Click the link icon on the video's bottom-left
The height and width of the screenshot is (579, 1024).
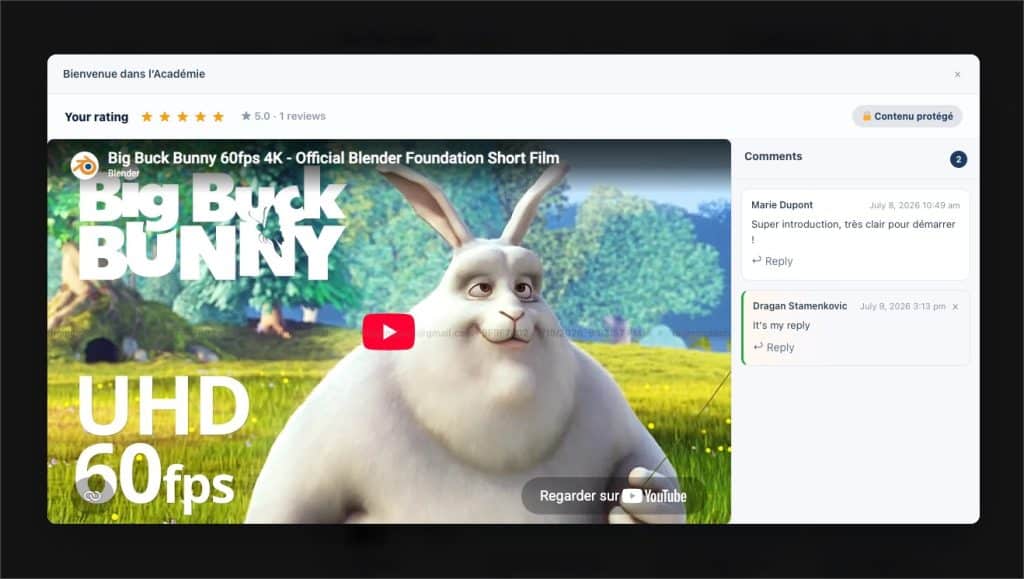pyautogui.click(x=92, y=495)
